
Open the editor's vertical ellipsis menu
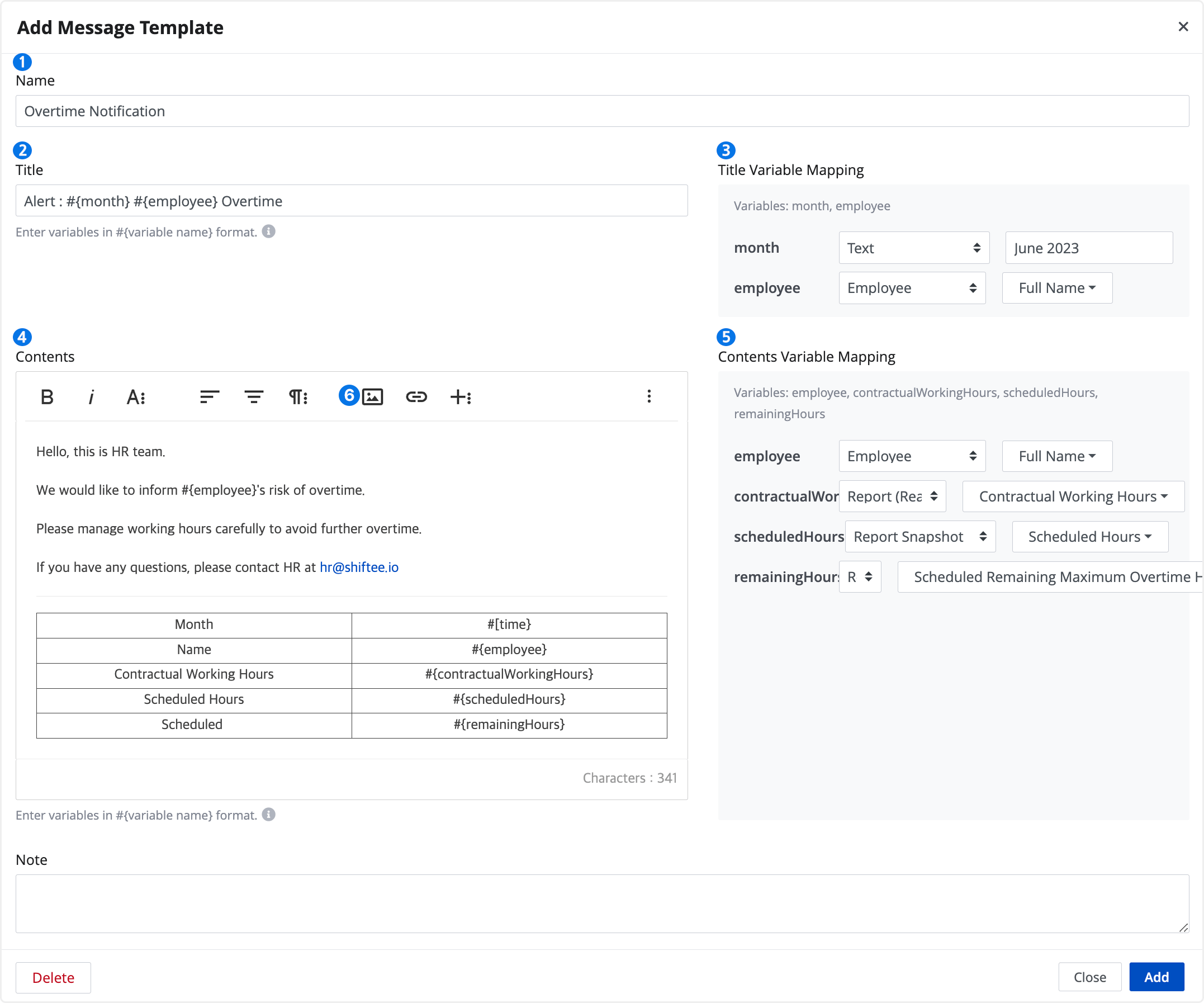[649, 397]
